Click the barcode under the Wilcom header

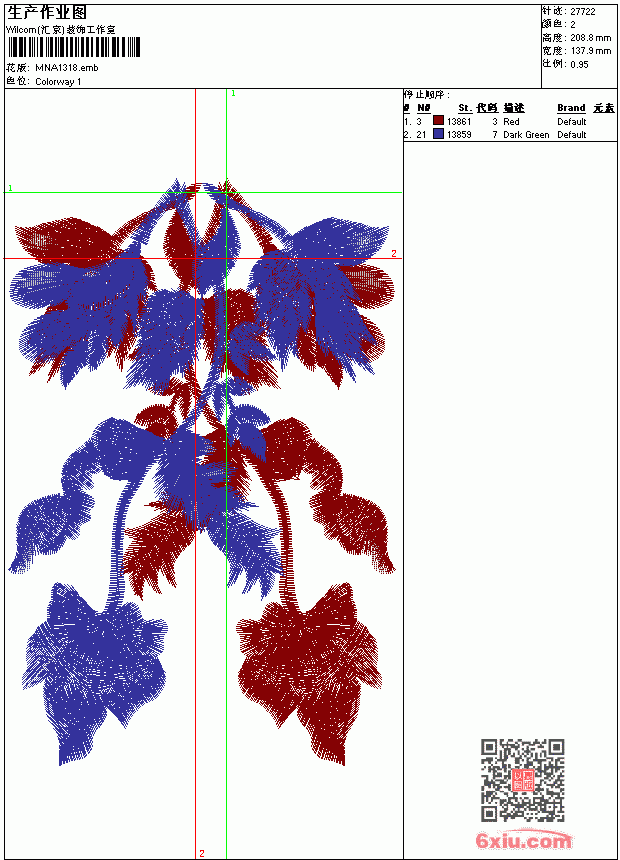74,47
